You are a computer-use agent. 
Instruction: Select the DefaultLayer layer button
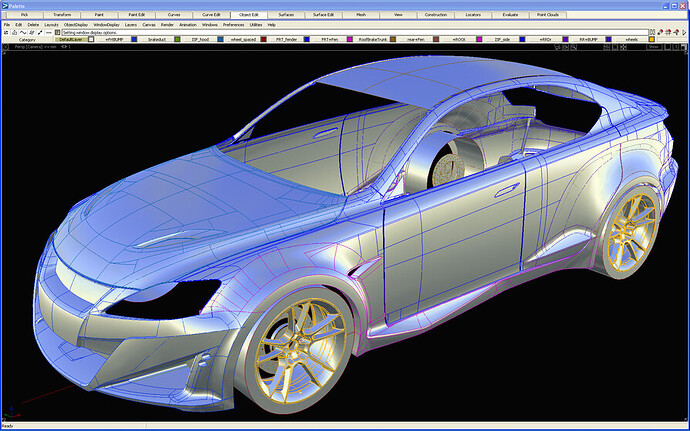point(71,40)
